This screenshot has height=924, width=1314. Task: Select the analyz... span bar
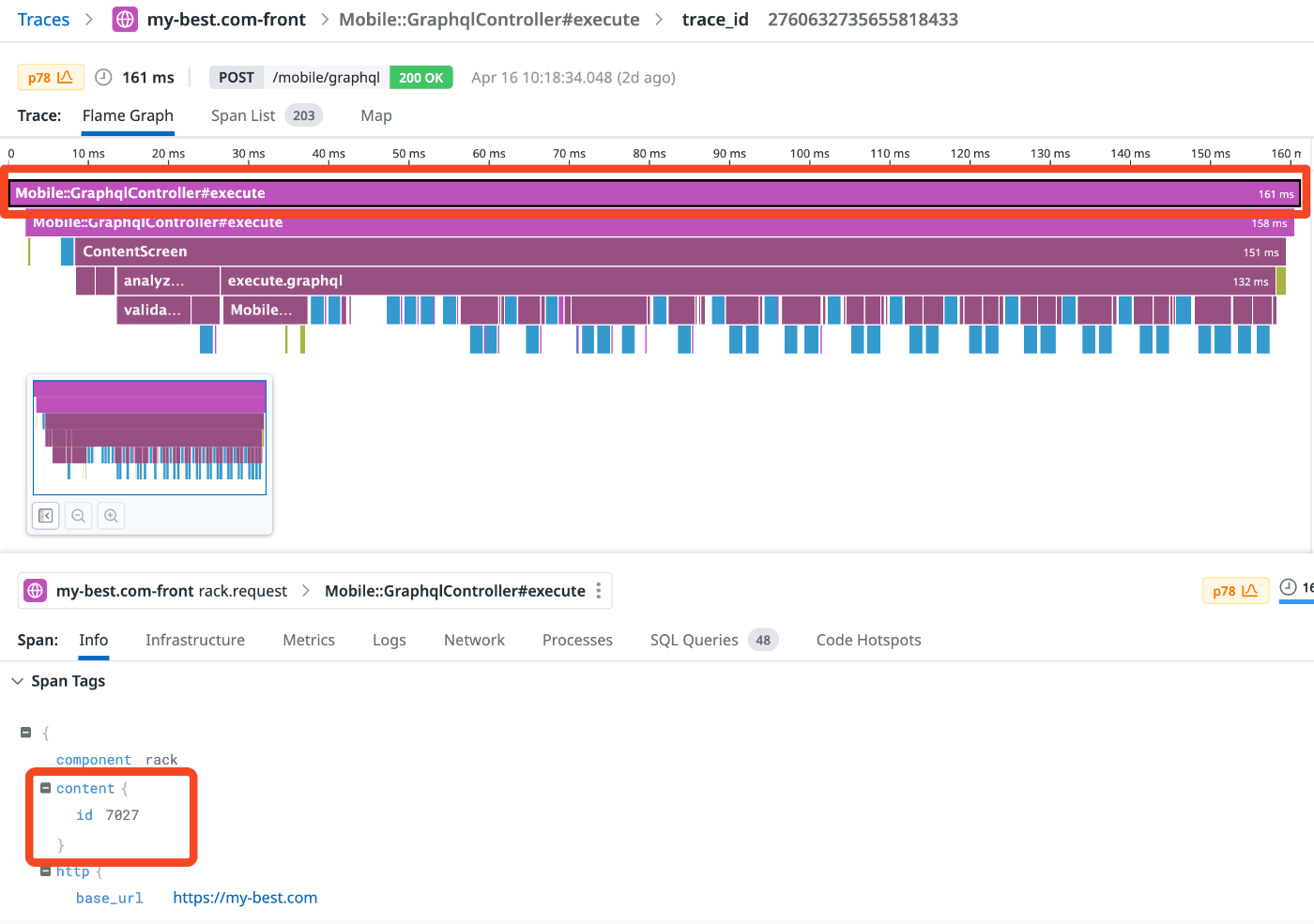pyautogui.click(x=167, y=280)
